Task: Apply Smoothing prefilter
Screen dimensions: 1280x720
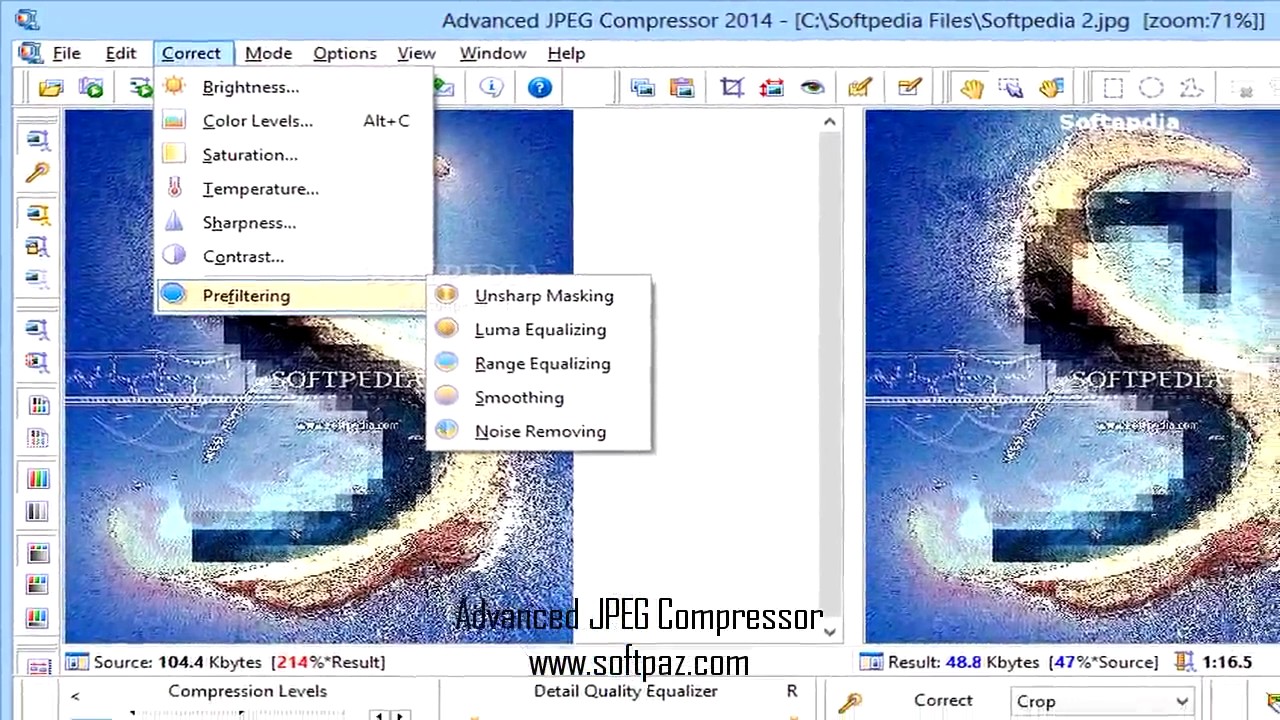Action: point(539,398)
